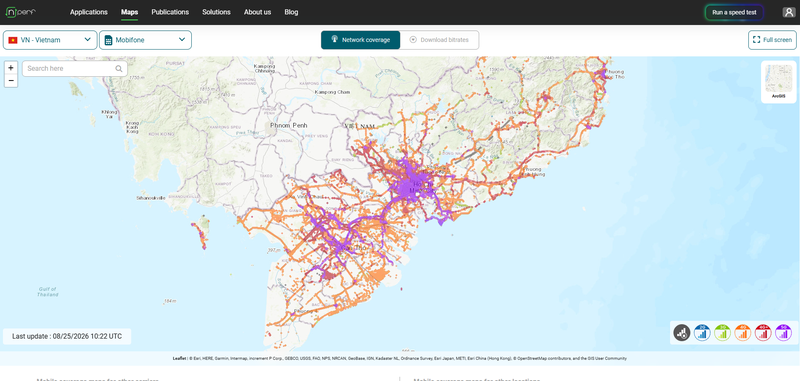This screenshot has height=381, width=800.
Task: Click the dark signal coverage legend icon
Action: click(x=682, y=333)
